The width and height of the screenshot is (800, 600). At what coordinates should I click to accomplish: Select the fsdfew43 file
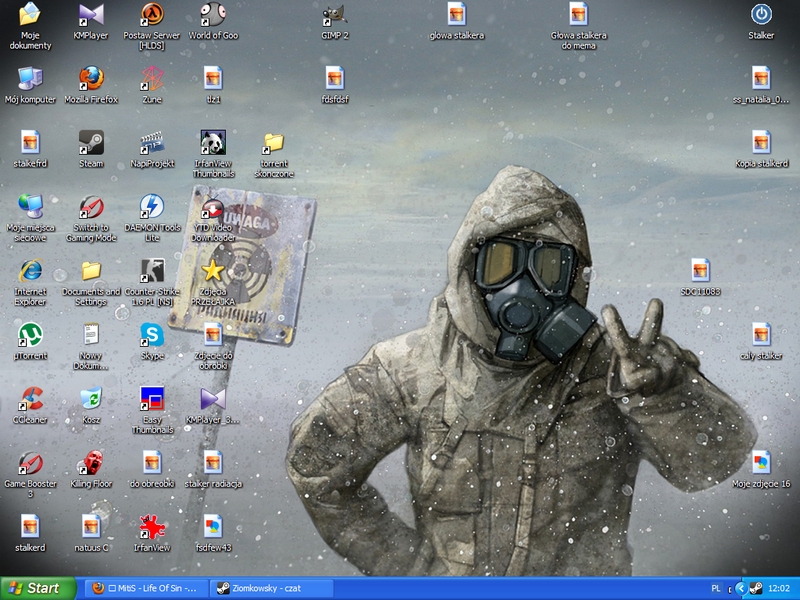[x=213, y=527]
